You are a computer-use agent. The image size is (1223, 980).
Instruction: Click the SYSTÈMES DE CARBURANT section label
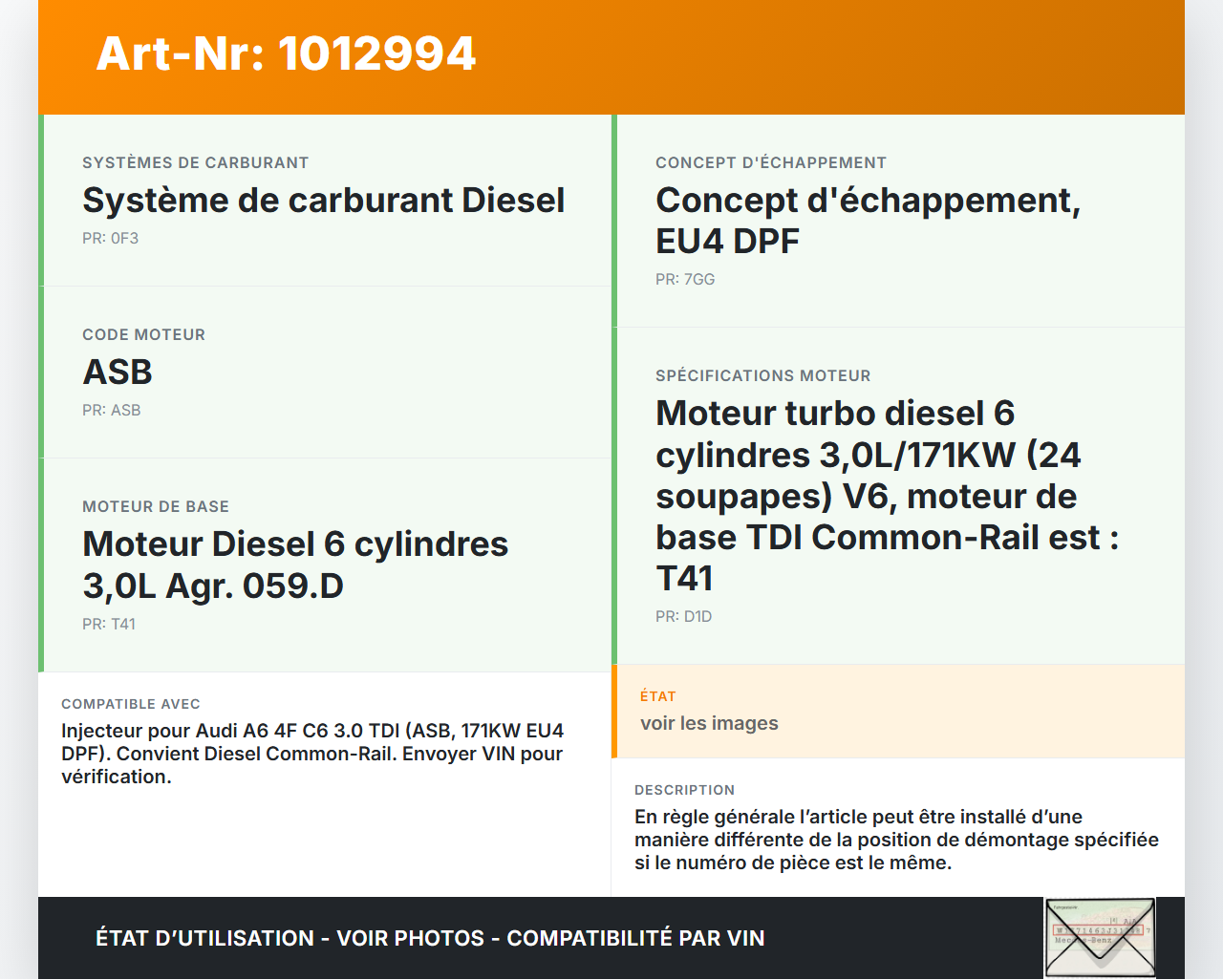tap(195, 163)
